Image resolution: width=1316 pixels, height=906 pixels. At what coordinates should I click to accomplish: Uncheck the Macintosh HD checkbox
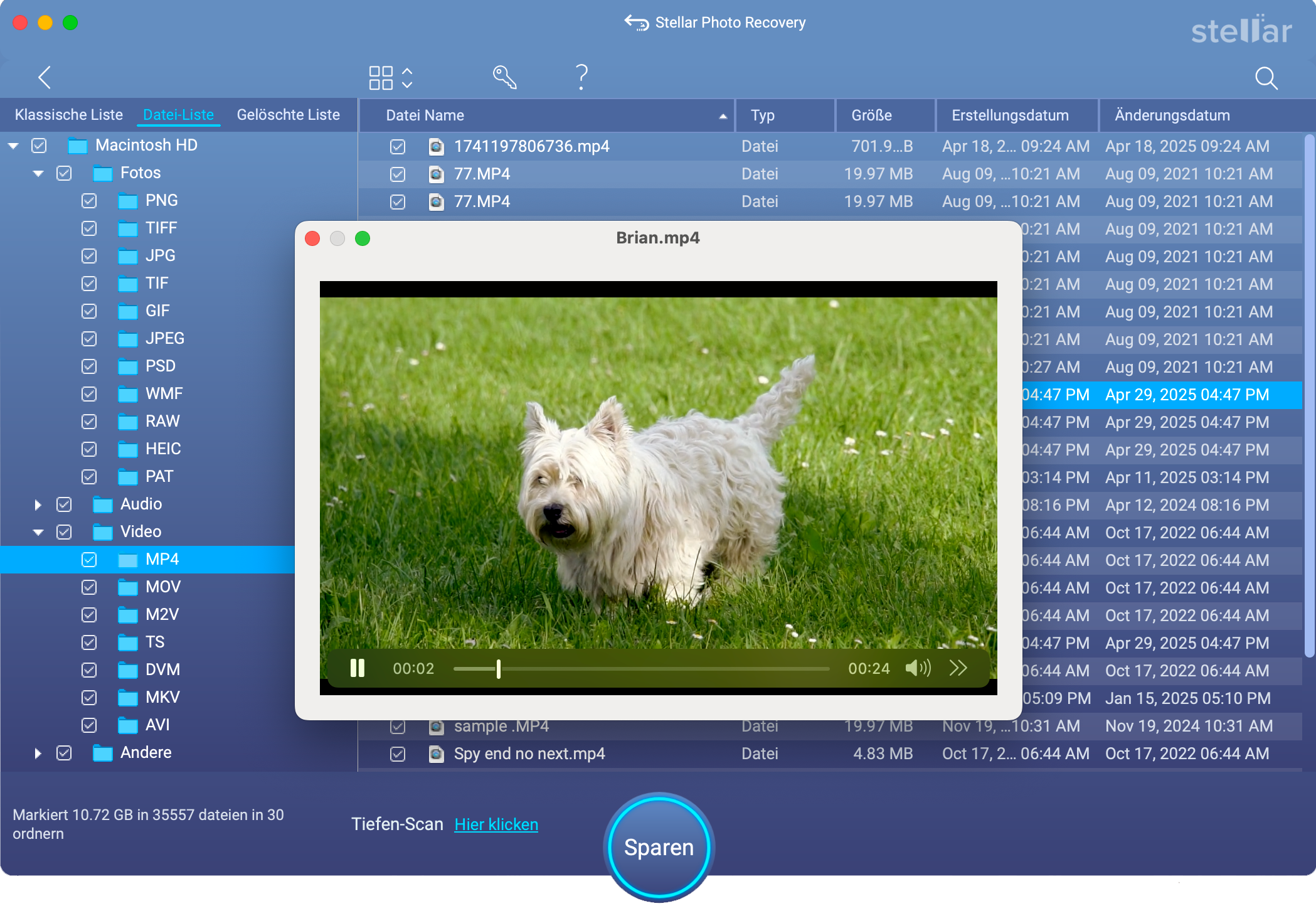39,146
